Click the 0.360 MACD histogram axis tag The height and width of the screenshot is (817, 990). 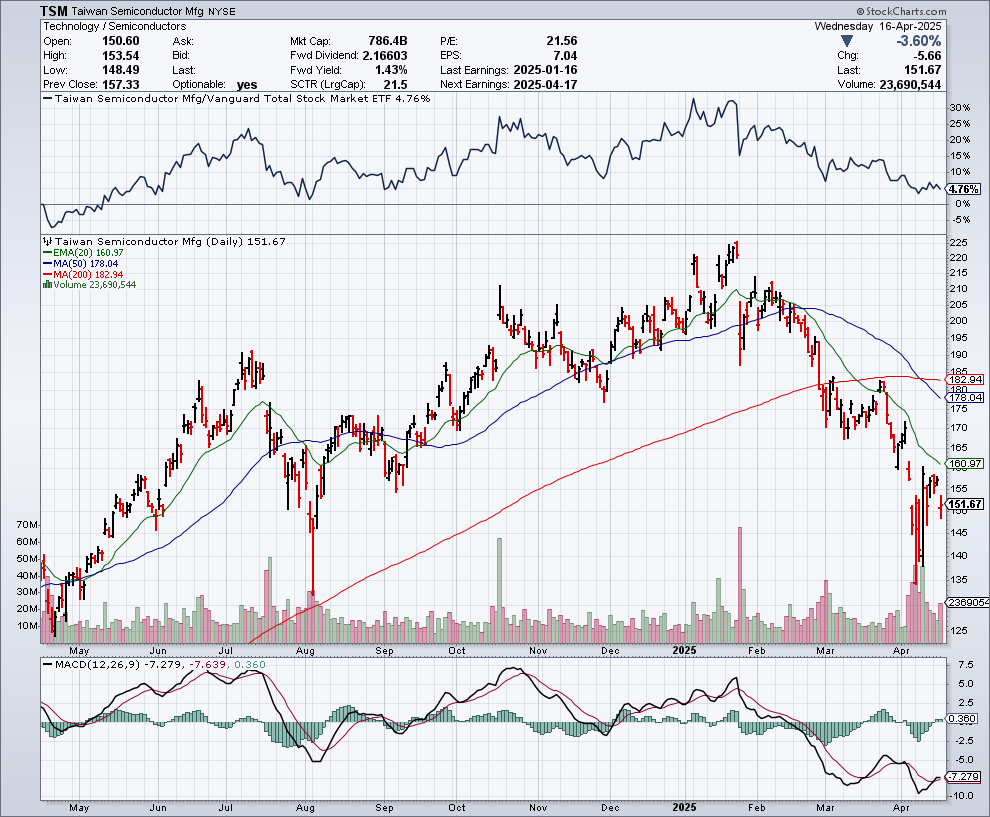tap(963, 719)
